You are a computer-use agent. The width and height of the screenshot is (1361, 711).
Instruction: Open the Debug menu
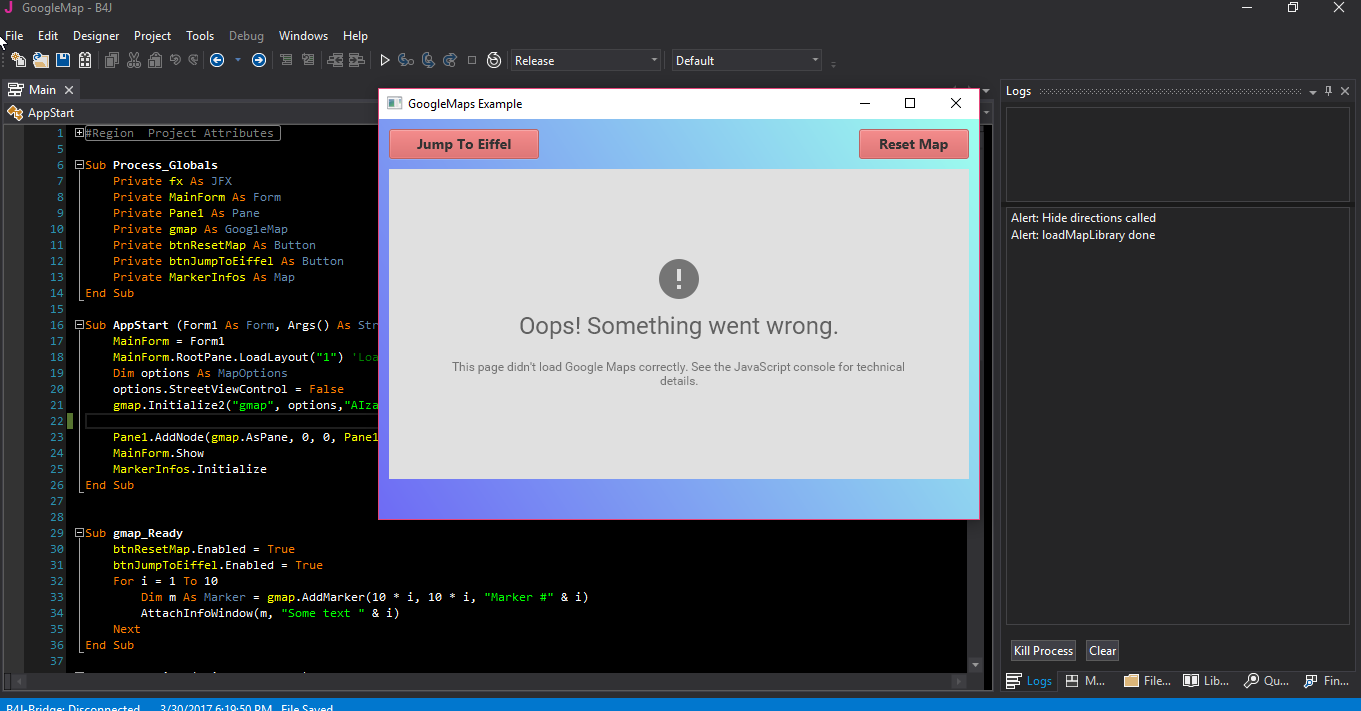tap(246, 35)
